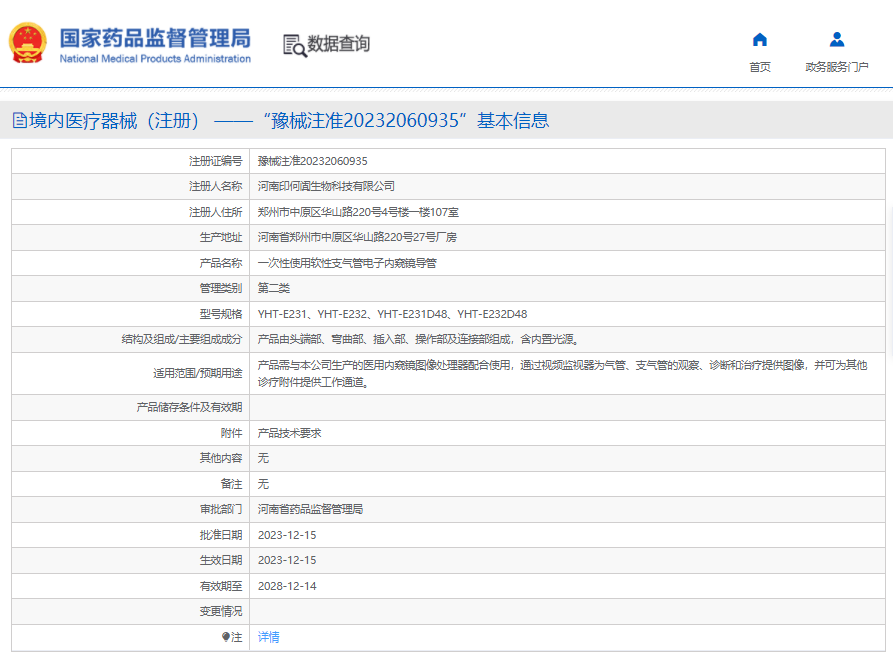
Task: Open 数据查询 text heading
Action: point(339,43)
